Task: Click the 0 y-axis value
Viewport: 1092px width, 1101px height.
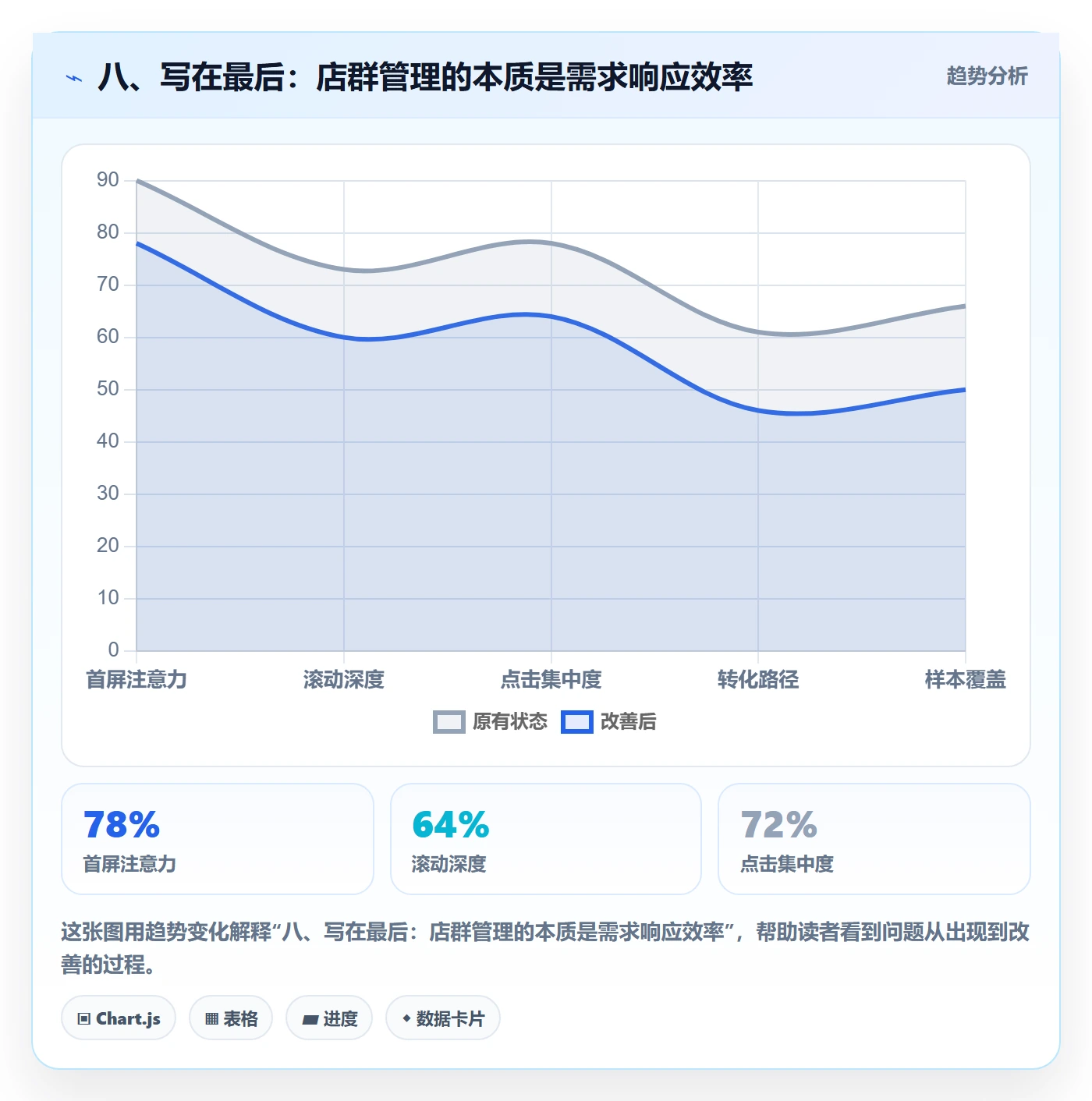Action: (x=114, y=650)
